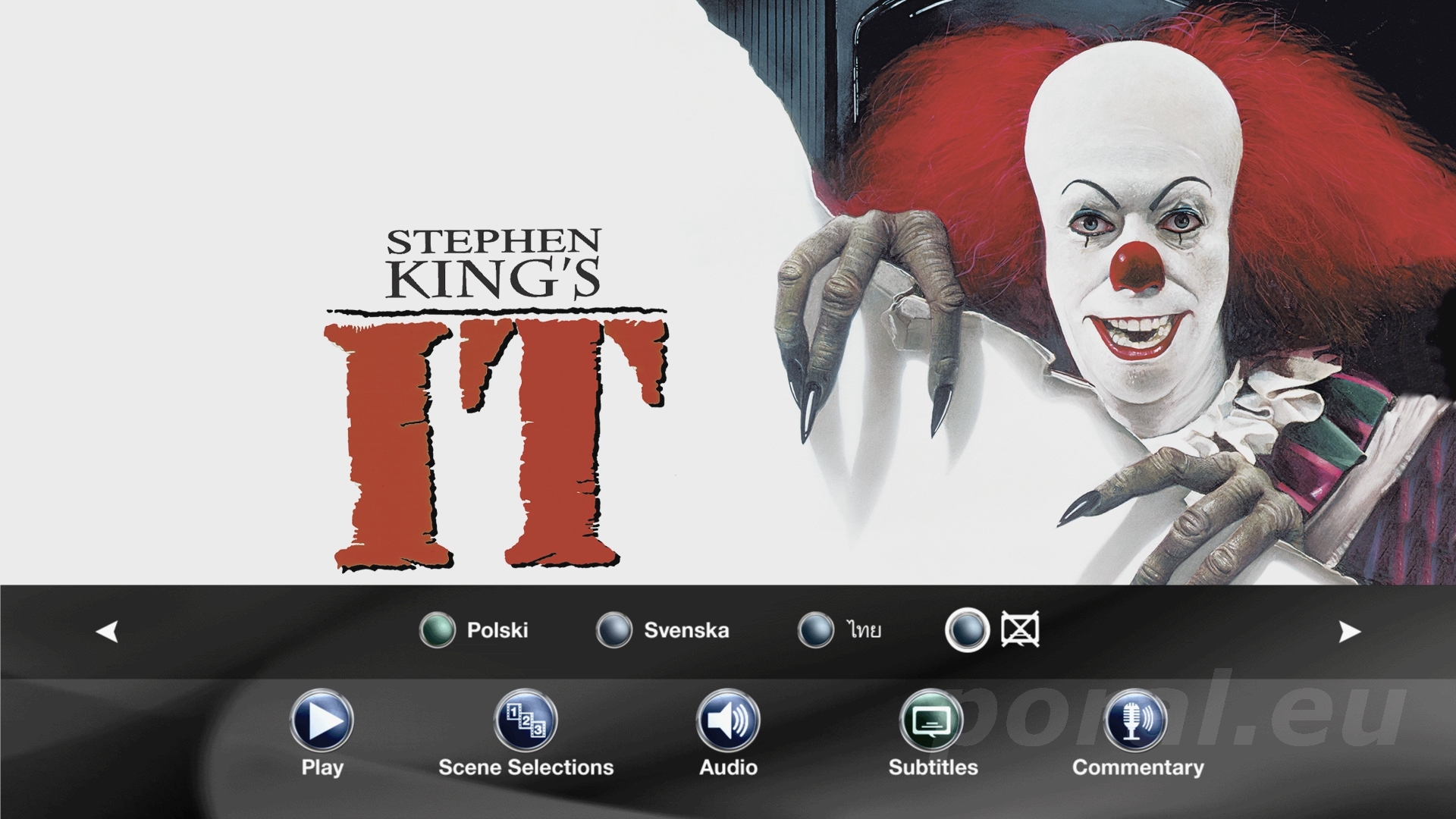The width and height of the screenshot is (1456, 819).
Task: Open the Subtitles screen icon
Action: [x=931, y=720]
